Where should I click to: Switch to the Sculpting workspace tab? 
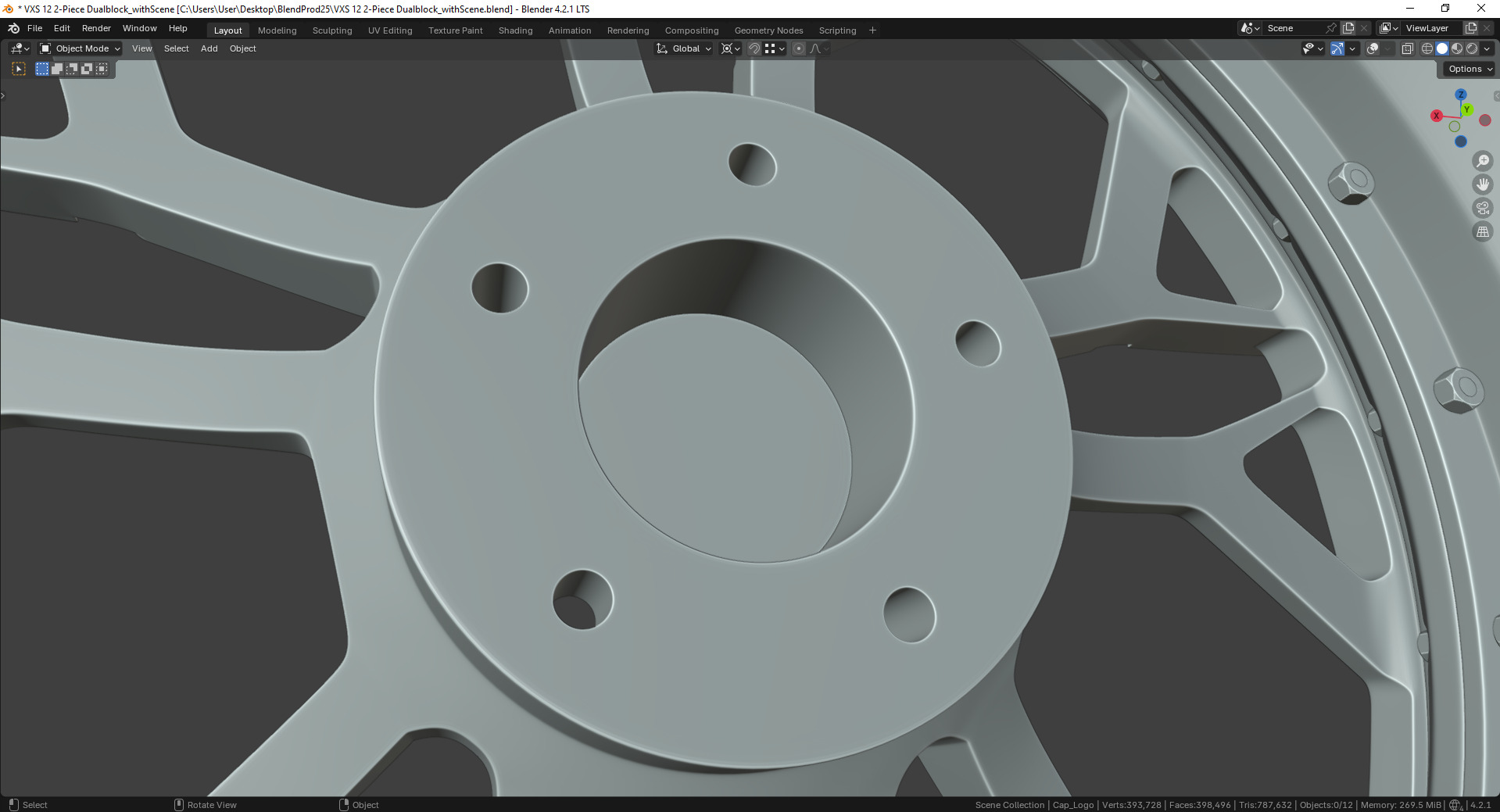[332, 30]
